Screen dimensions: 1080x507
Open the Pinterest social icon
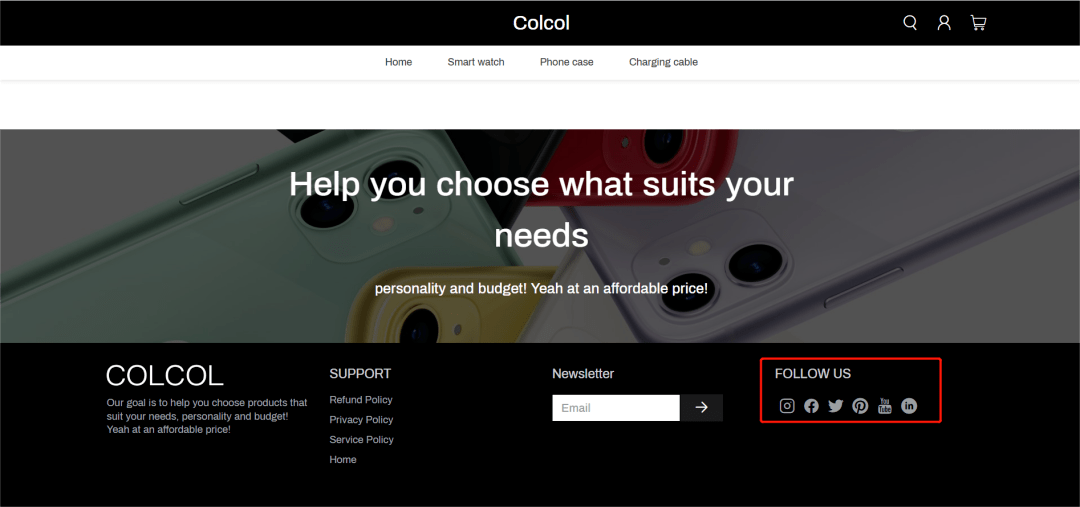[x=860, y=406]
